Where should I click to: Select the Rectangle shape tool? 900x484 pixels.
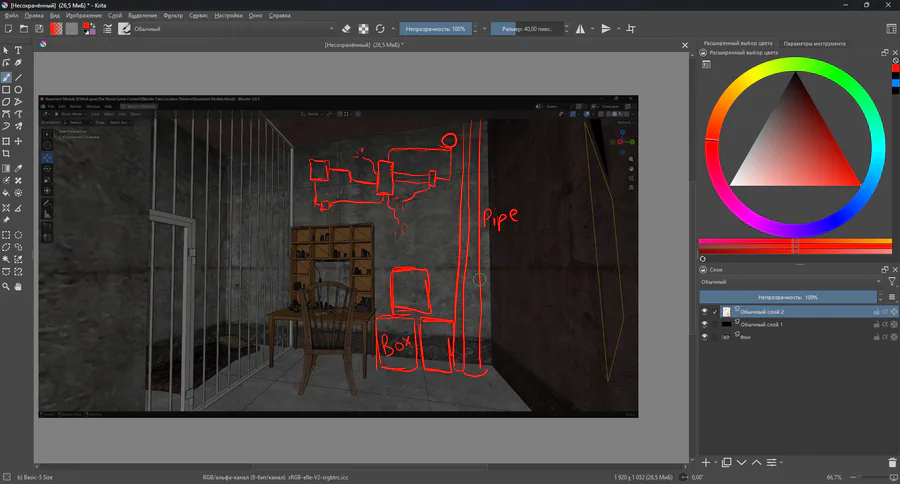pos(6,90)
